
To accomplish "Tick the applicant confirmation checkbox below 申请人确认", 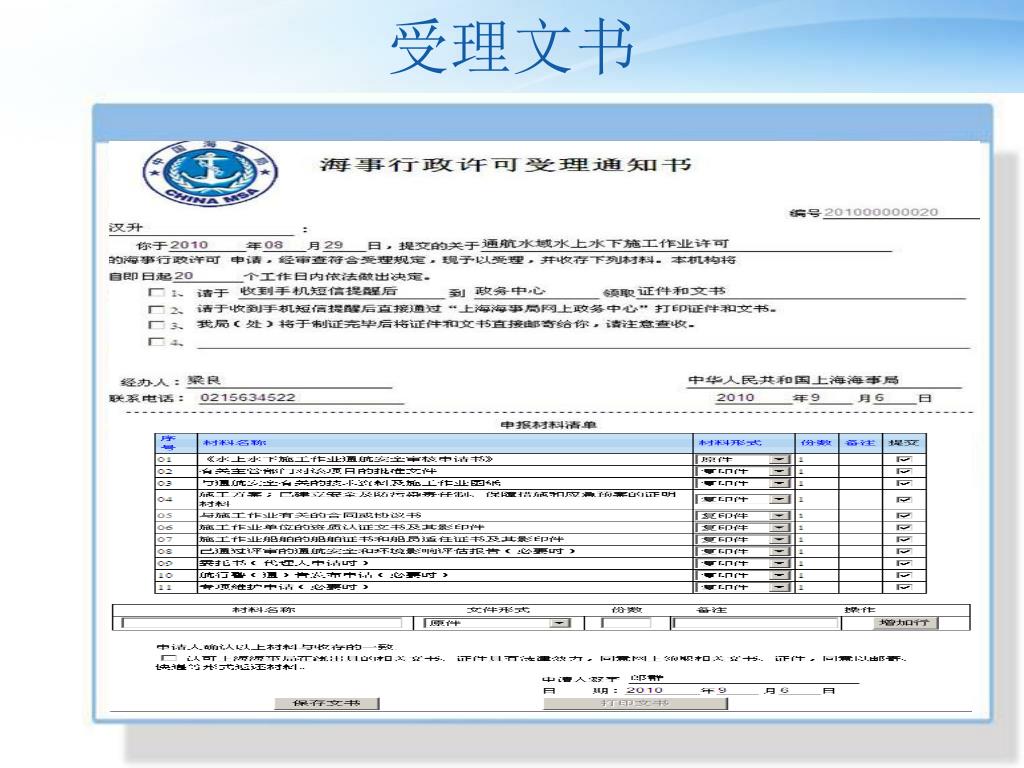I will (x=168, y=658).
